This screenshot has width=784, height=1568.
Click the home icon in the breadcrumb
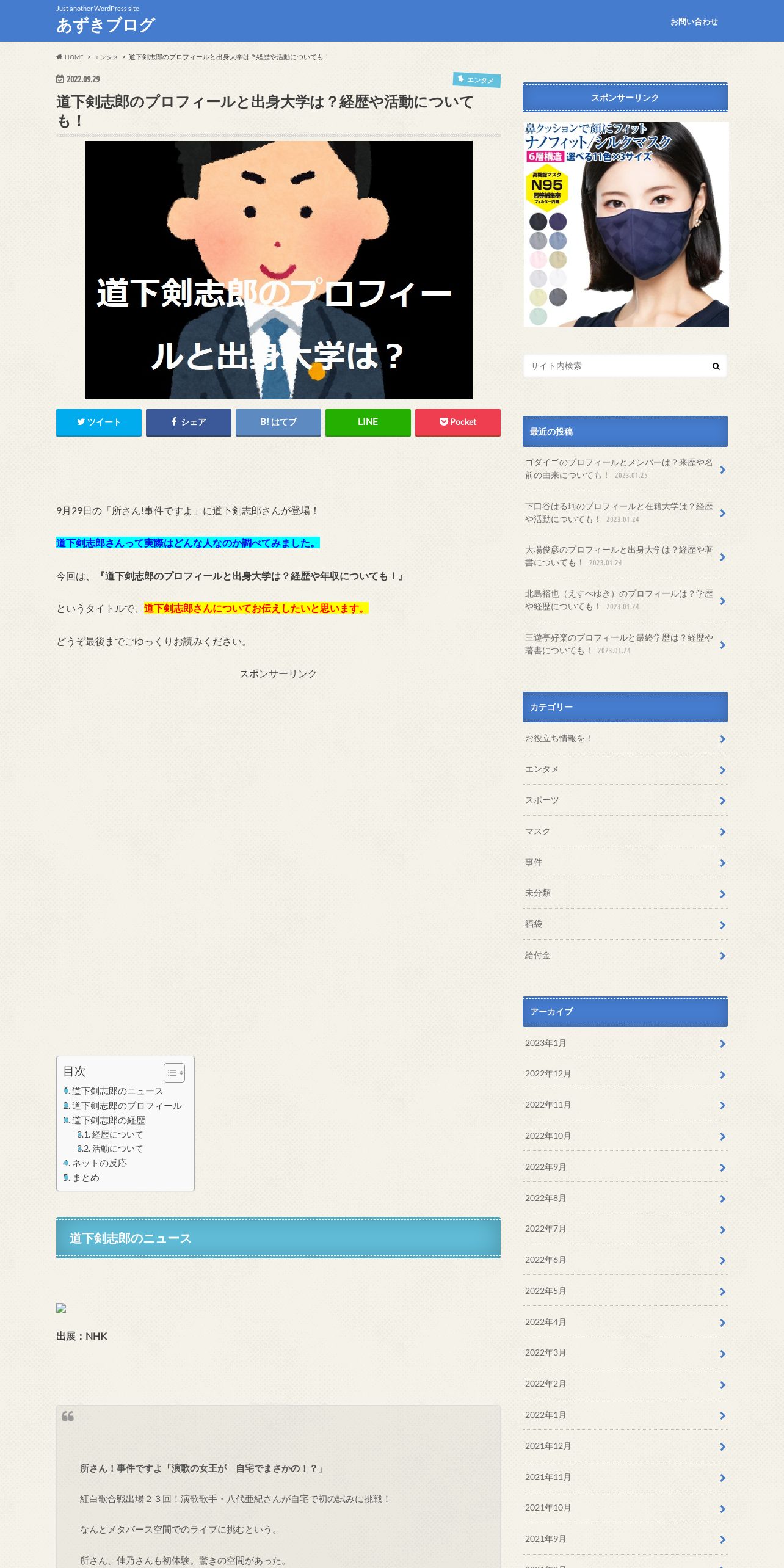click(x=59, y=57)
